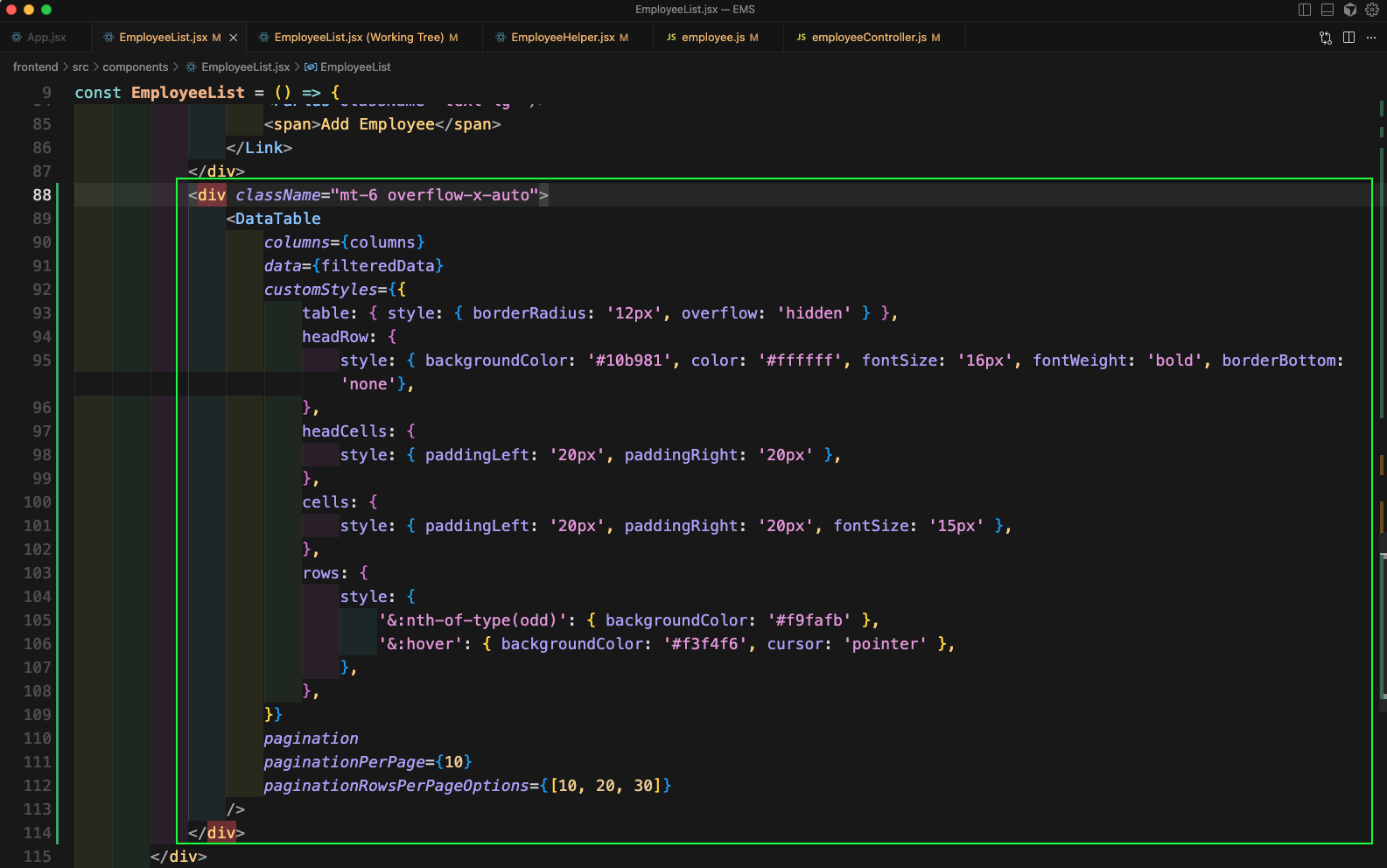Open changes with the source-control compare icon

[1326, 38]
